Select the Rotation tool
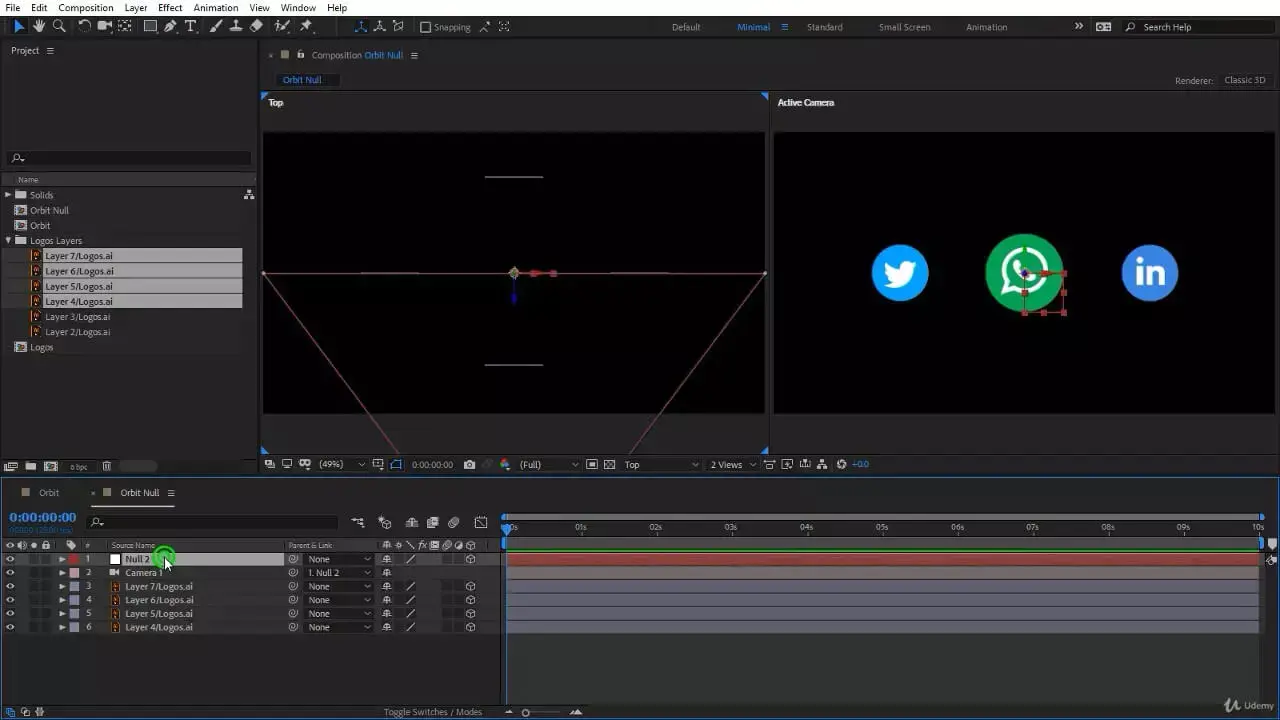Screen dimensions: 1280x720 coord(84,26)
